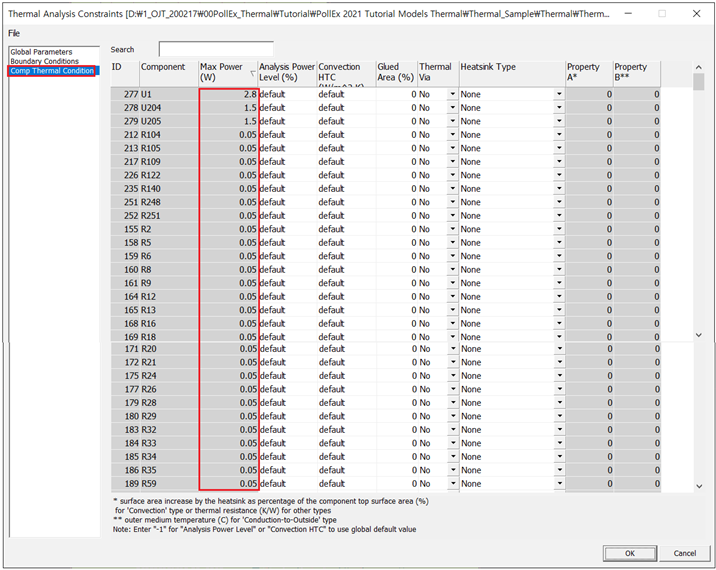This screenshot has width=716, height=570.
Task: Select Max Power cell for U1
Action: 229,94
